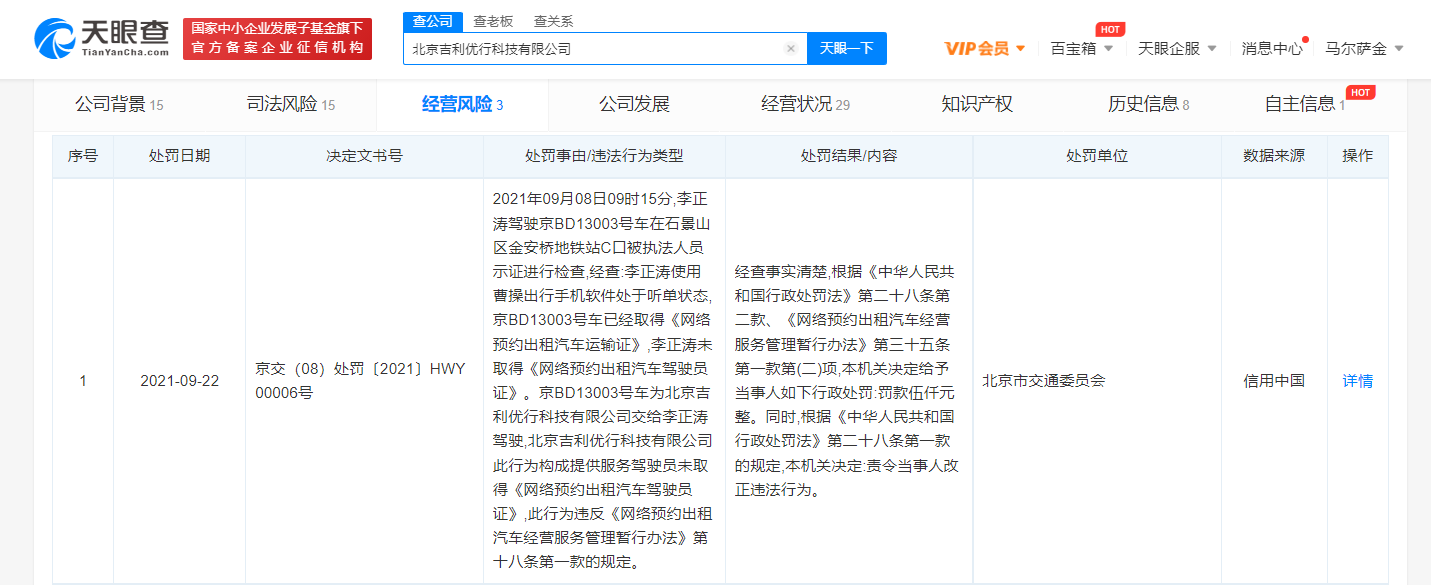Clear the search box with the x icon
1431x585 pixels.
click(x=790, y=48)
